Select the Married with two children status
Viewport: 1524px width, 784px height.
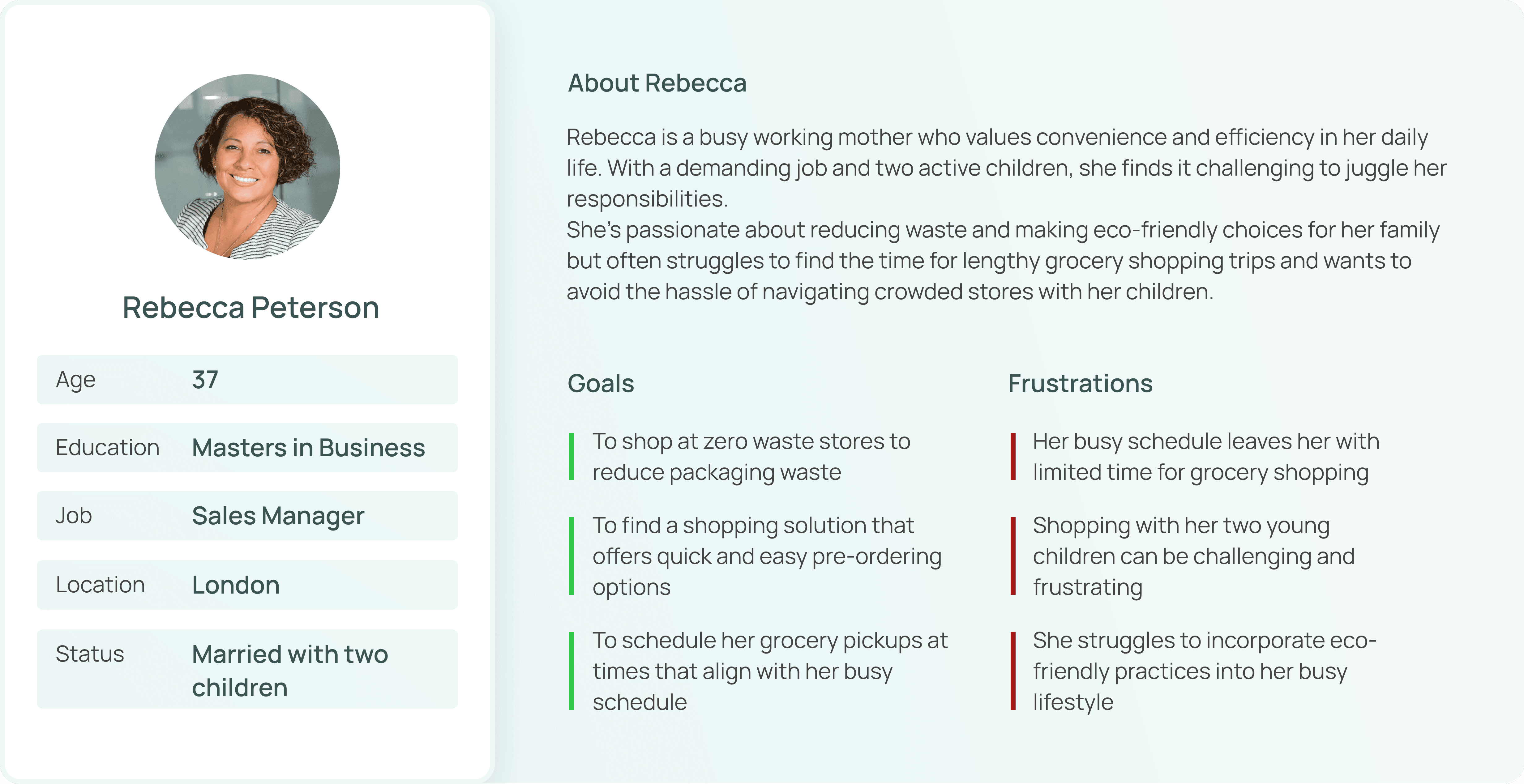(290, 671)
